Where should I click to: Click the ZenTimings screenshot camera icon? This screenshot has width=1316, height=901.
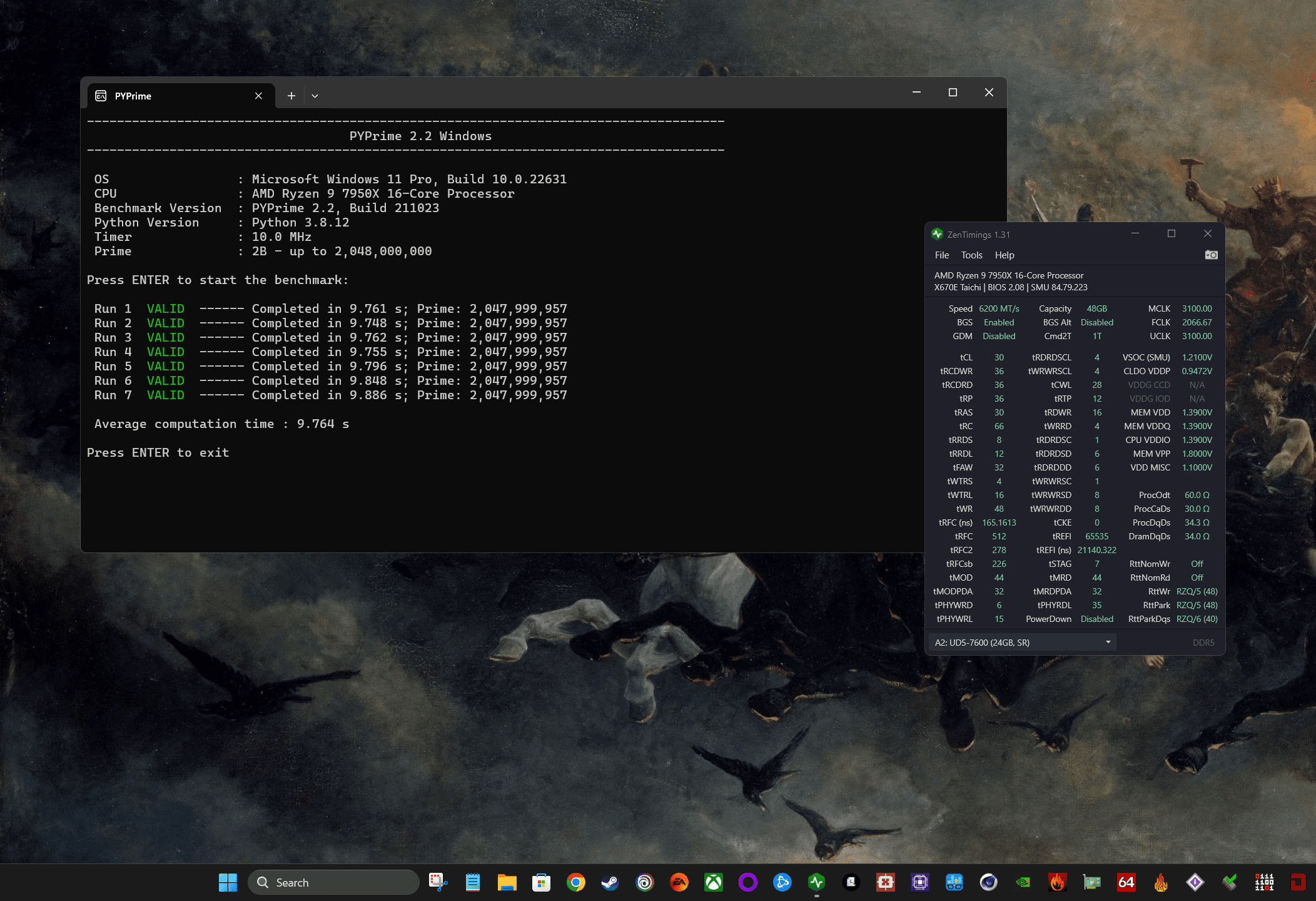(1211, 255)
